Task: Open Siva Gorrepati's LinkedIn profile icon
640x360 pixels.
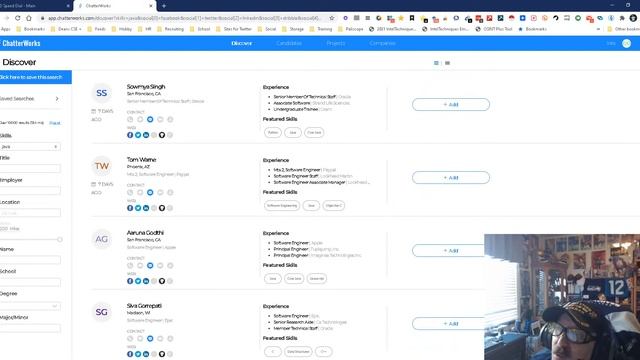Action: (146, 354)
